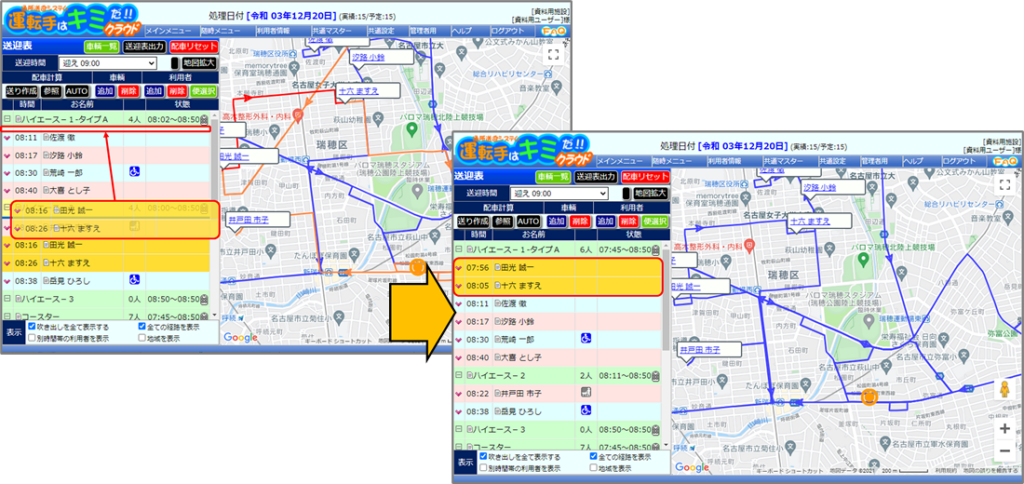The image size is (1024, 484).
Task: Collapse ハイエース-2 group in front window
Action: 459,375
